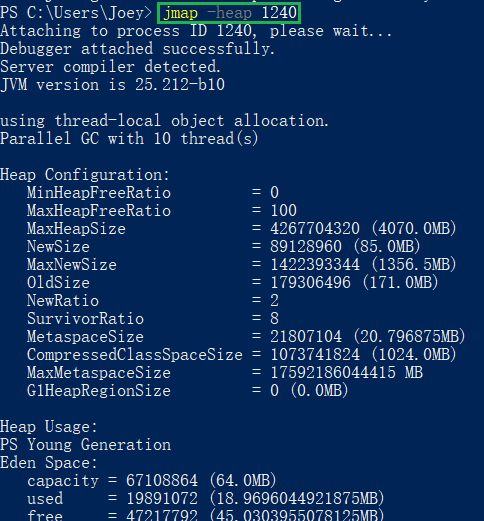The width and height of the screenshot is (484, 521).
Task: Click 'Server compiler detected.' line
Action: 110,67
